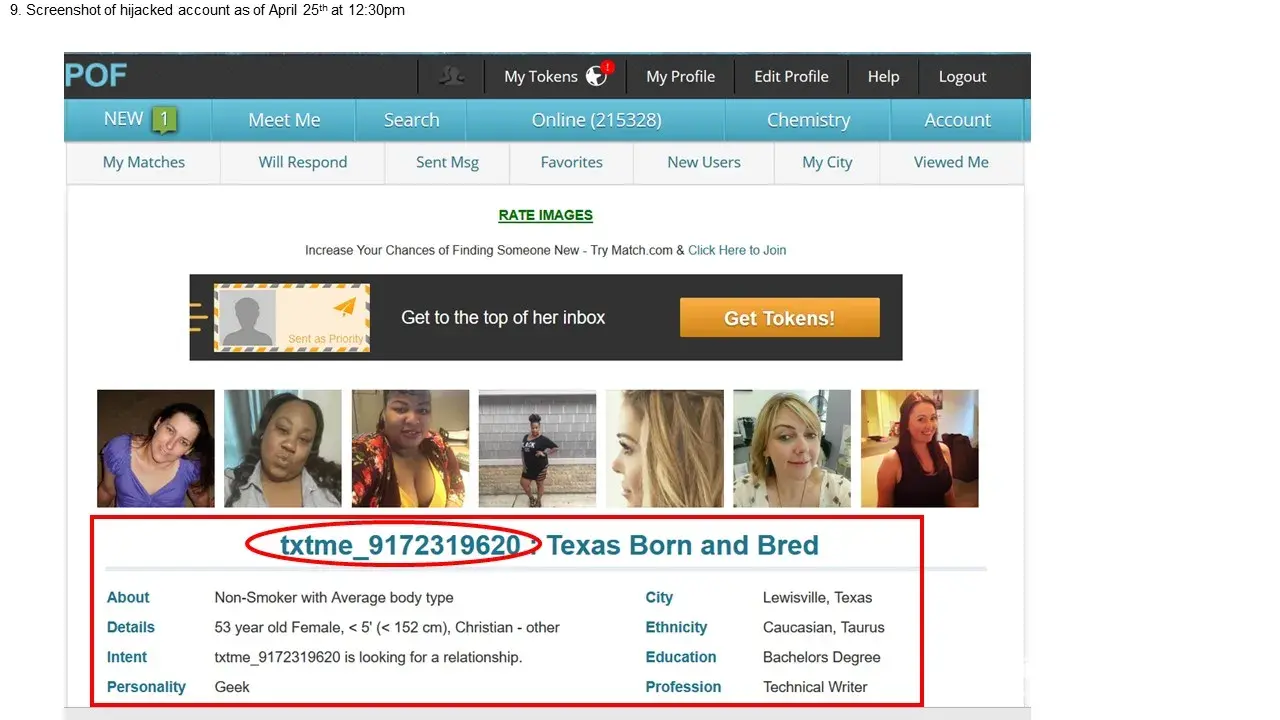
Task: Open thumbnail of person standing by building
Action: tap(537, 448)
